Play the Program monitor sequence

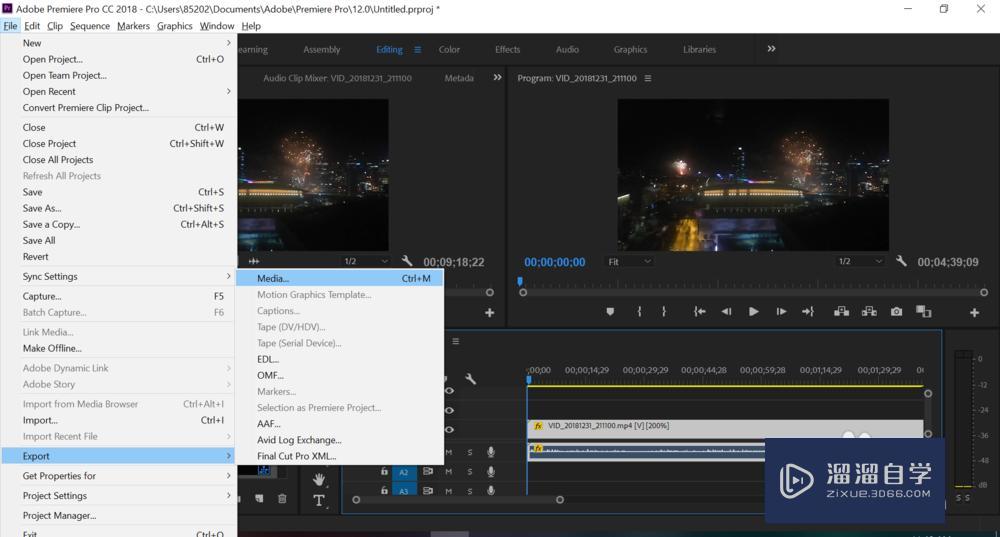click(x=754, y=312)
